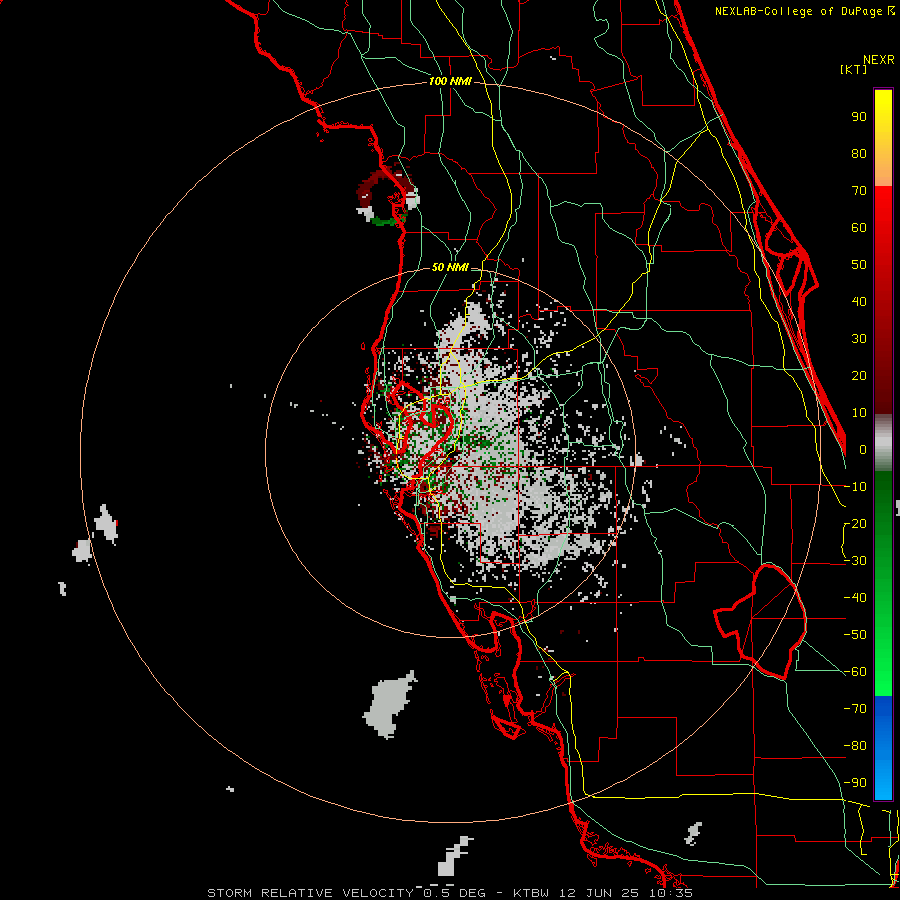Click the legend value 80
Viewport: 900px width, 900px height.
coord(859,154)
